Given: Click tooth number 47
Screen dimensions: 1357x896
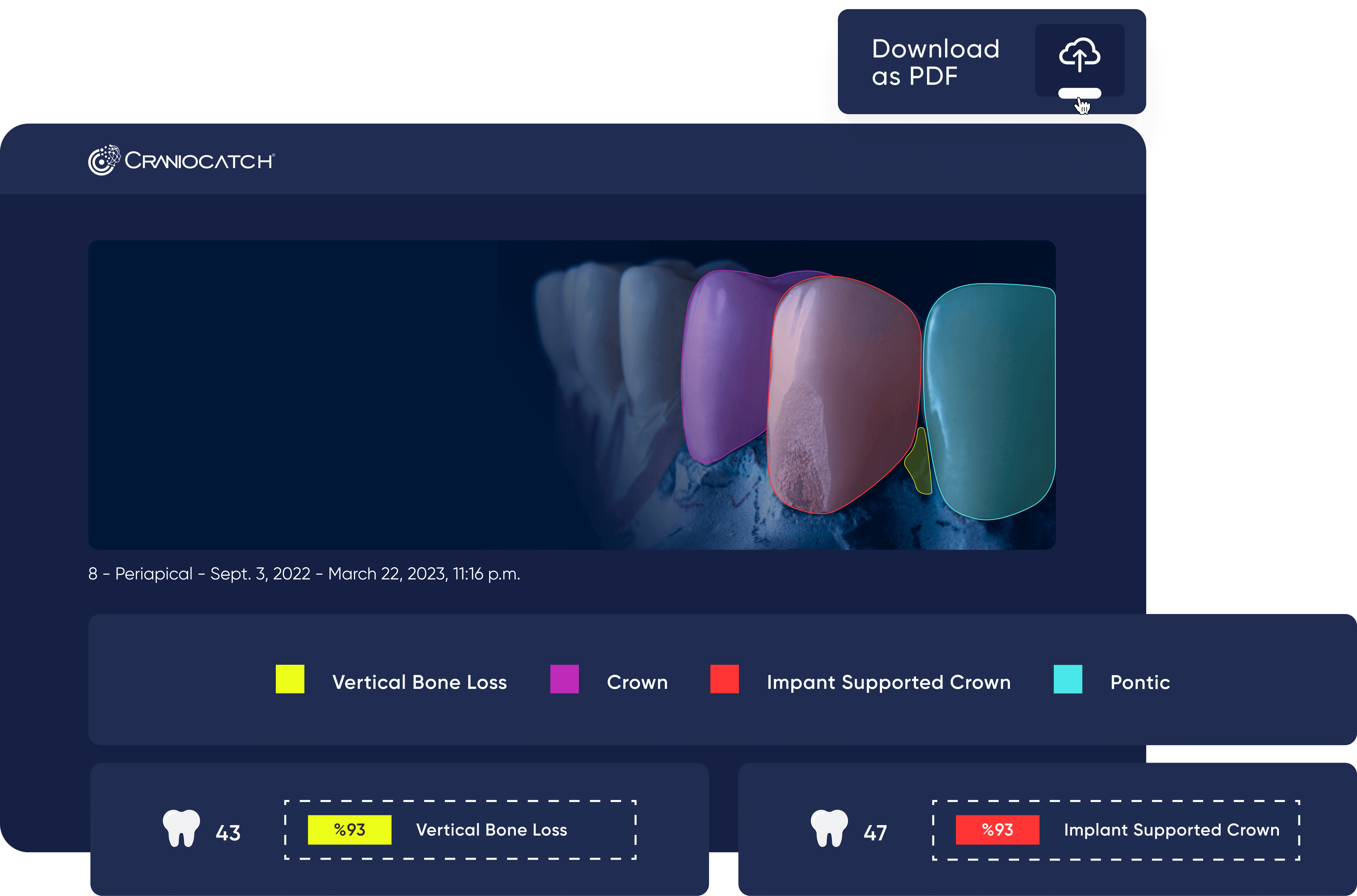Looking at the screenshot, I should point(875,833).
